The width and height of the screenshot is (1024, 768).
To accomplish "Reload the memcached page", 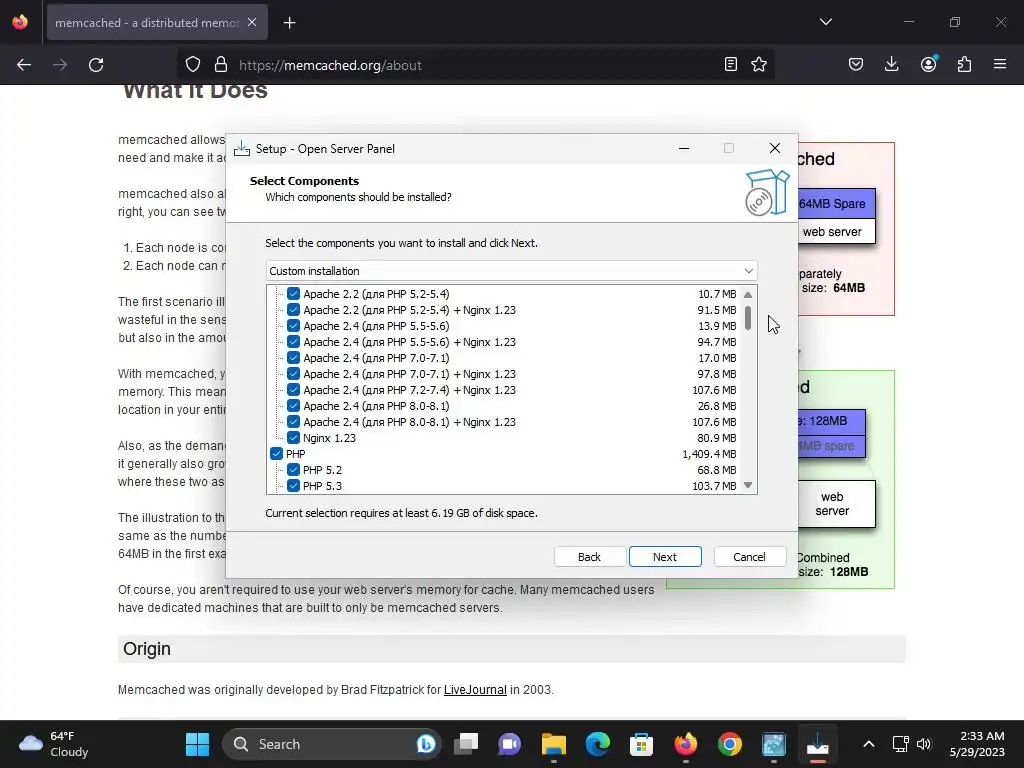I will 96,65.
